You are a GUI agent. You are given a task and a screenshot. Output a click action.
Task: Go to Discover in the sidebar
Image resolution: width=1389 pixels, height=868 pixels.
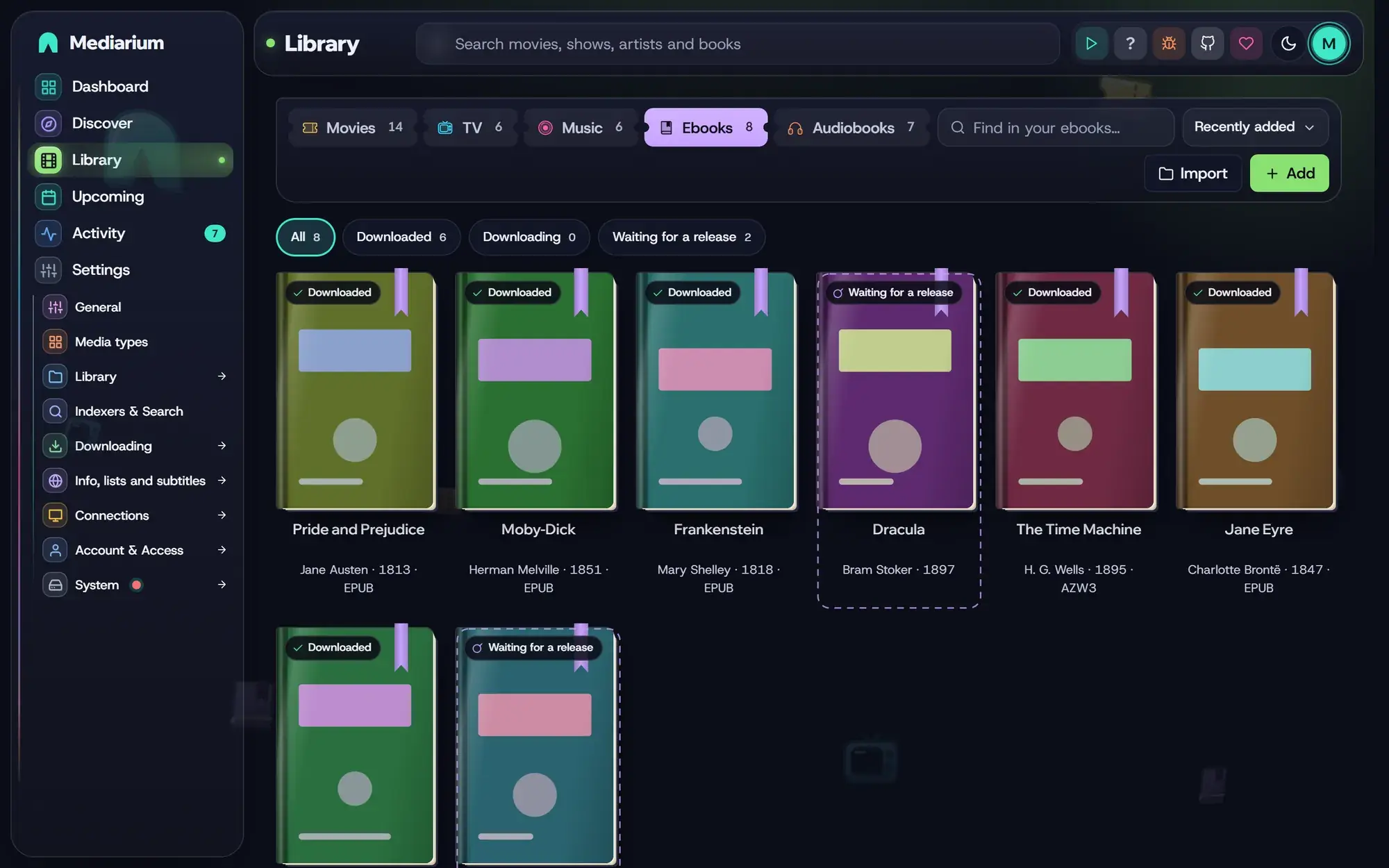click(130, 124)
